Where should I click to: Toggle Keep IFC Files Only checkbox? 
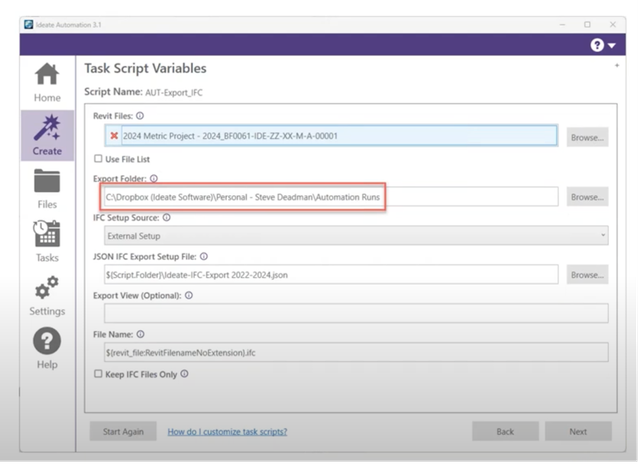(x=98, y=374)
